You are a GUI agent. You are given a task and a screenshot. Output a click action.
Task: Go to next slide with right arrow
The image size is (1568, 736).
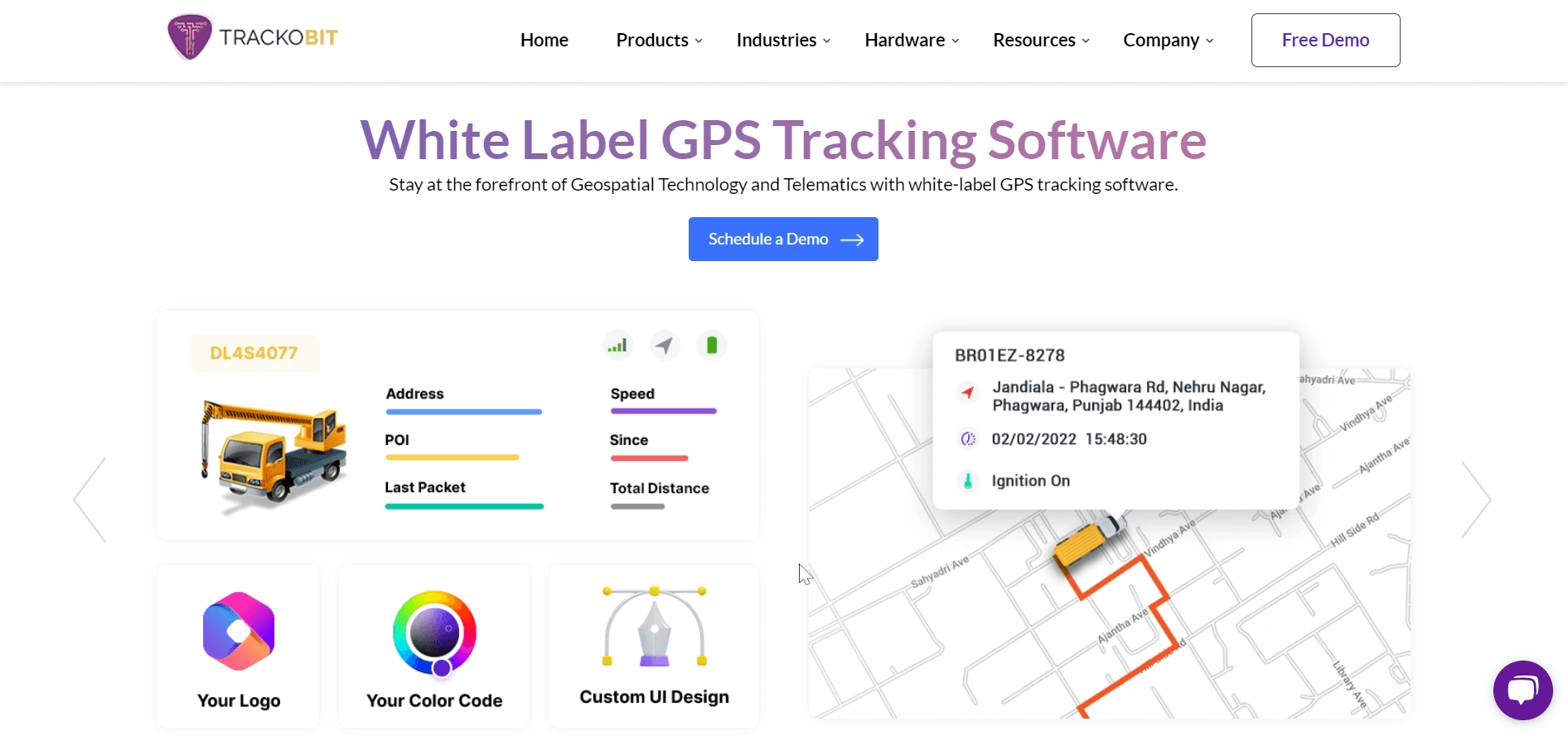point(1476,500)
